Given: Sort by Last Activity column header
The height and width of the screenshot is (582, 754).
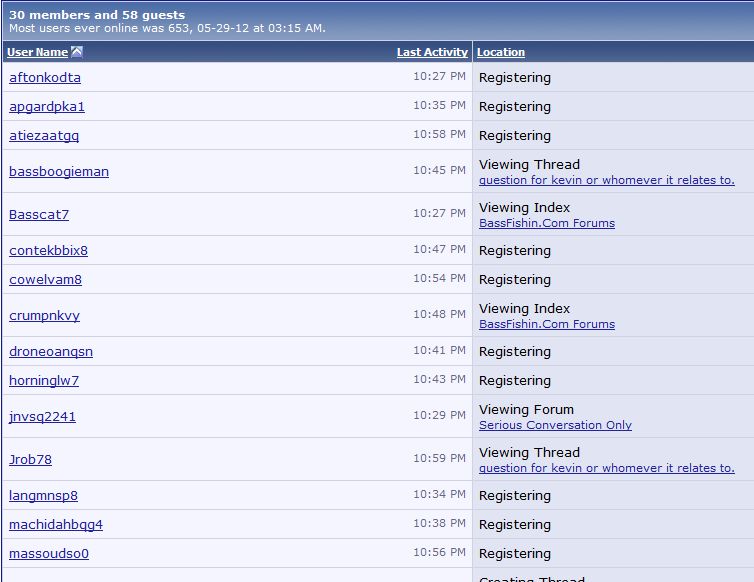Looking at the screenshot, I should click(x=432, y=52).
